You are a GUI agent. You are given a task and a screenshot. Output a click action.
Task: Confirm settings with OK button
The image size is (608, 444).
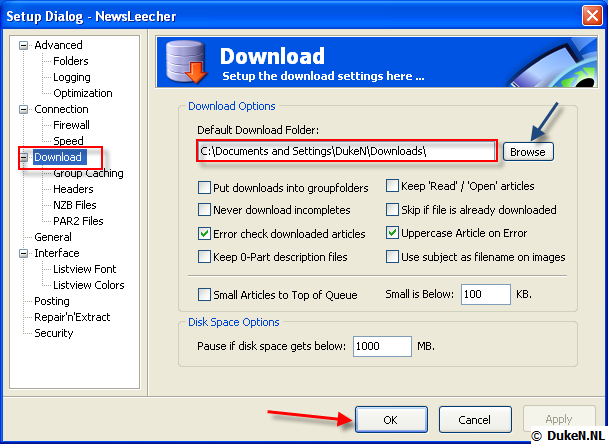coord(391,420)
